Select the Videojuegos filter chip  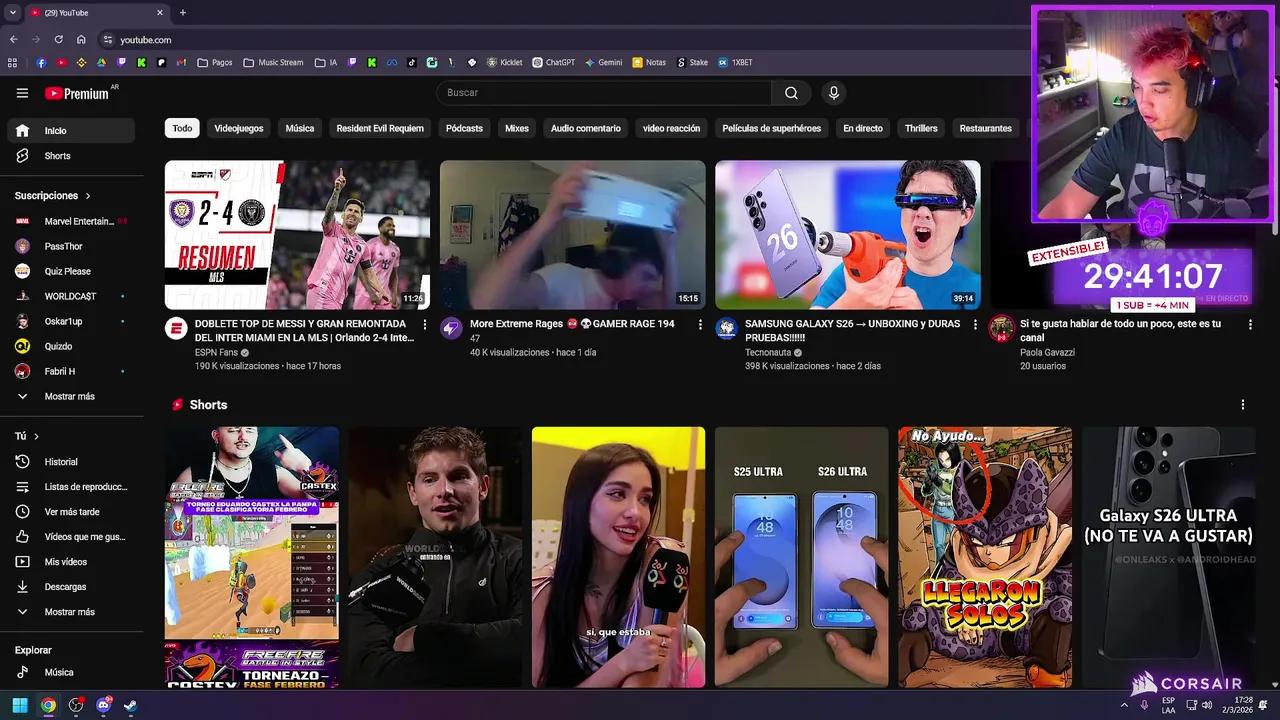click(239, 128)
